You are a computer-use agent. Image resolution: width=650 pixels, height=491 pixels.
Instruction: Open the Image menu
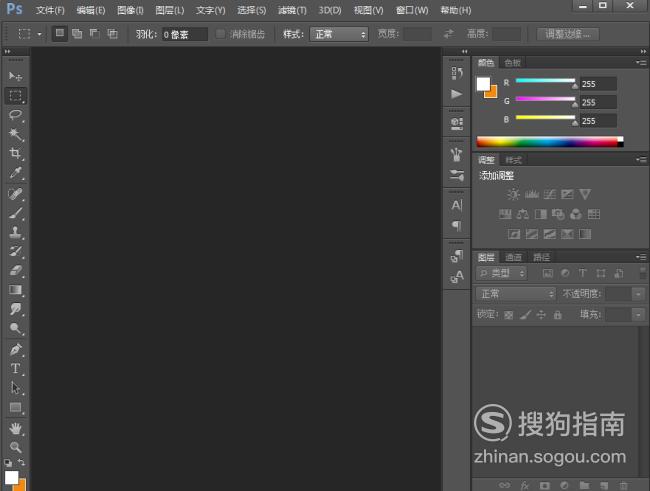[x=130, y=10]
